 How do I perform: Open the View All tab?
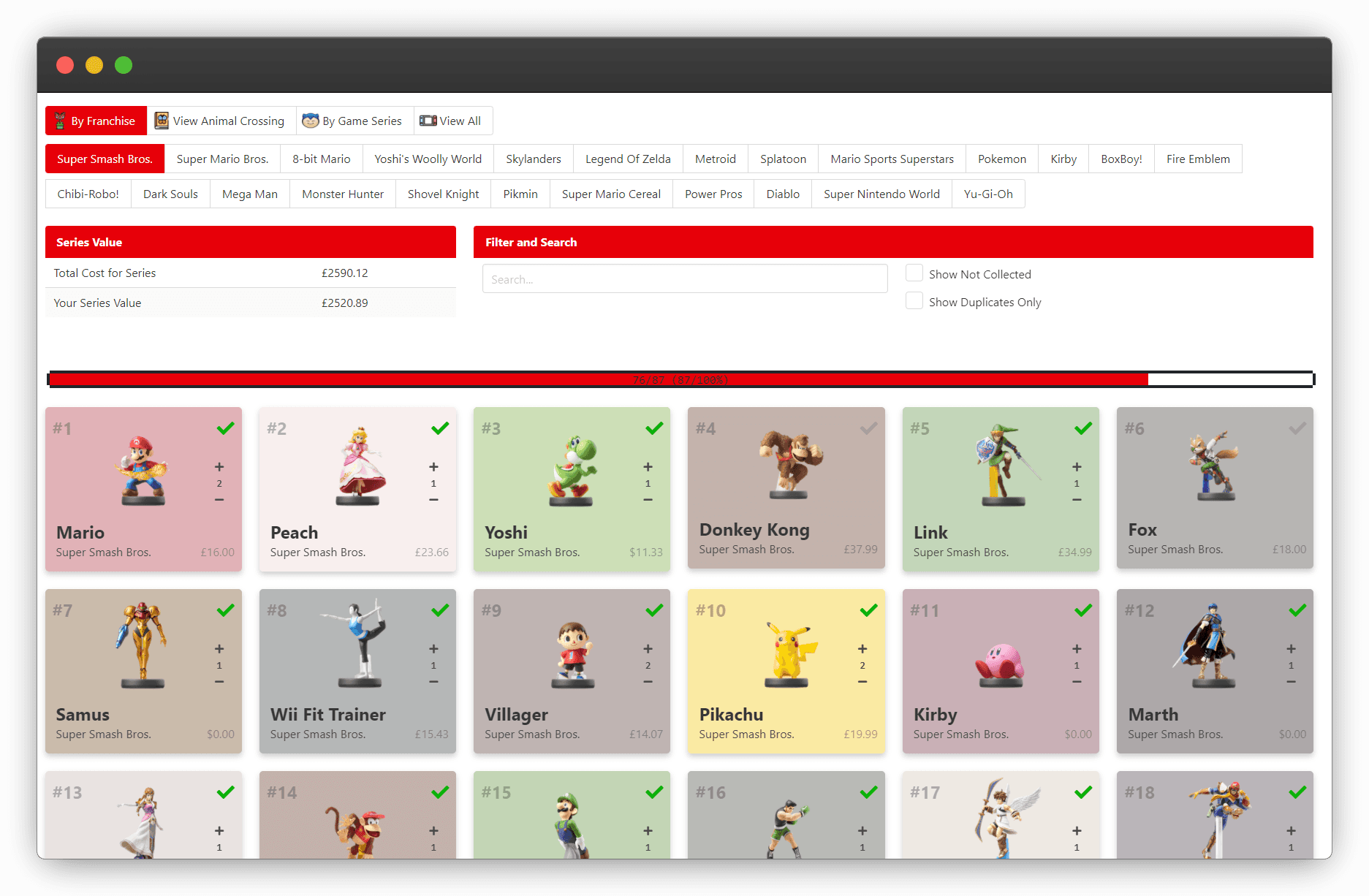tap(453, 121)
